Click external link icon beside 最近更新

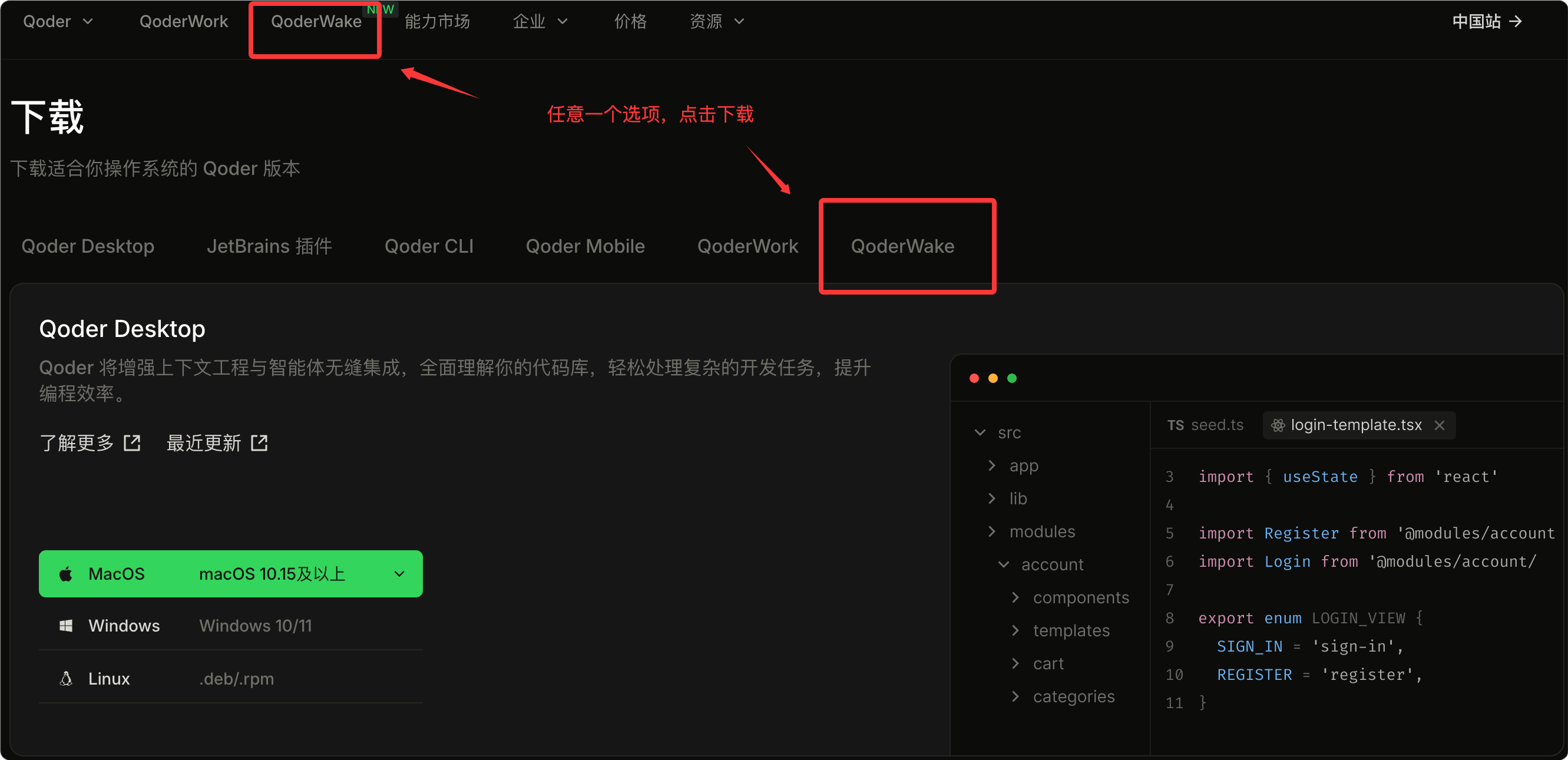point(259,442)
